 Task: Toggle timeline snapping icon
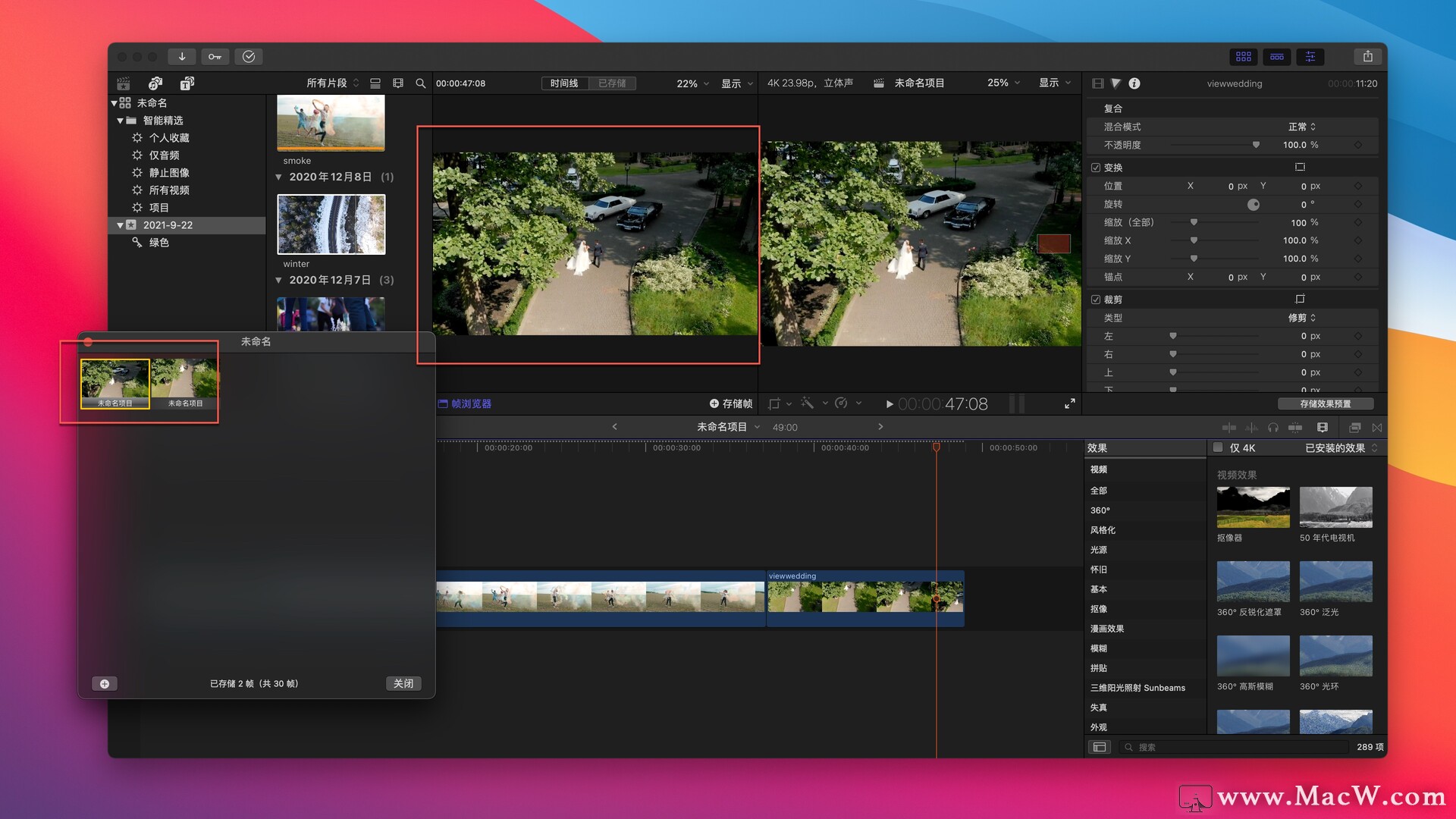tap(1295, 428)
